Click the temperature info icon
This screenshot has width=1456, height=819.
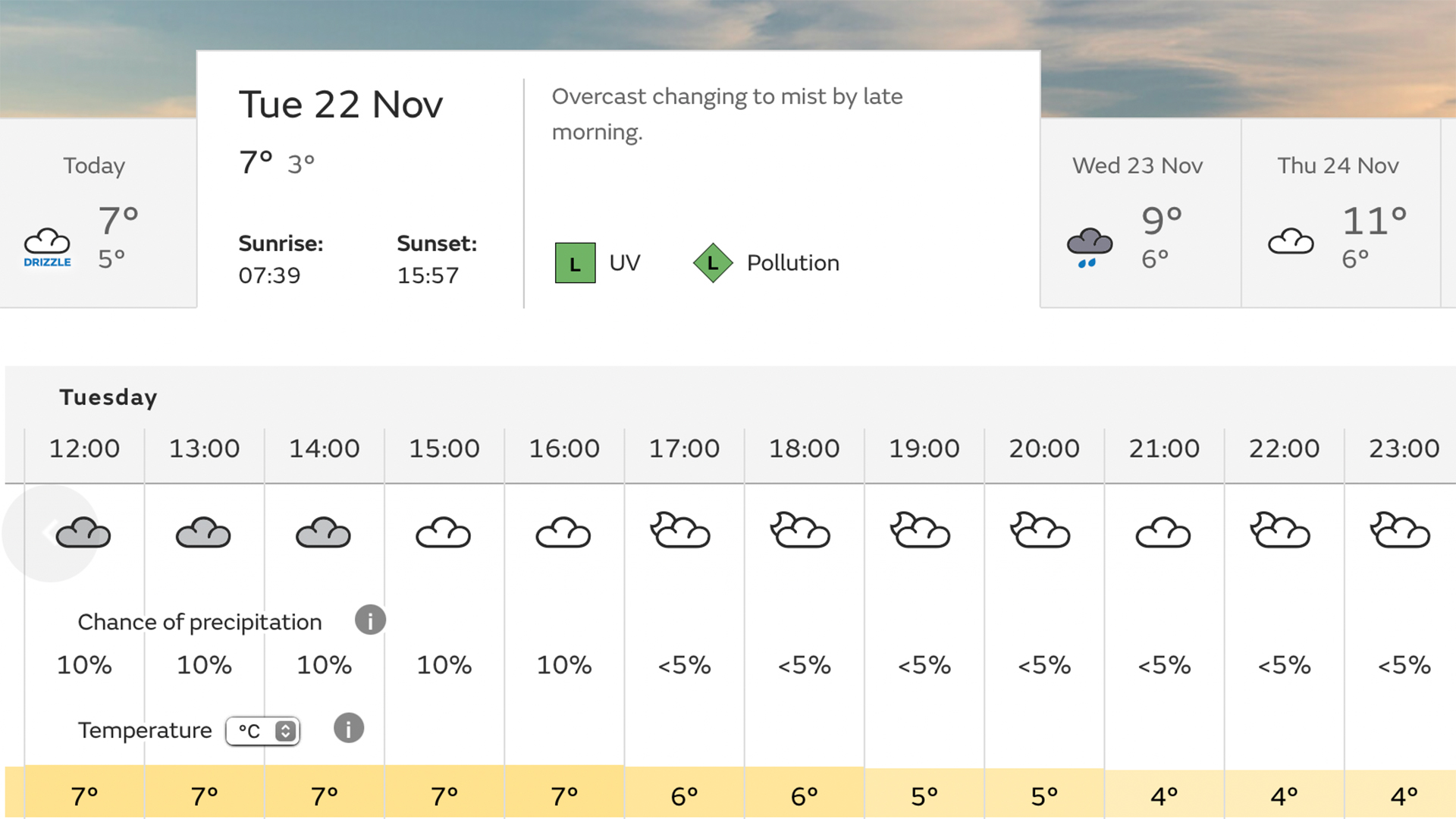(349, 728)
